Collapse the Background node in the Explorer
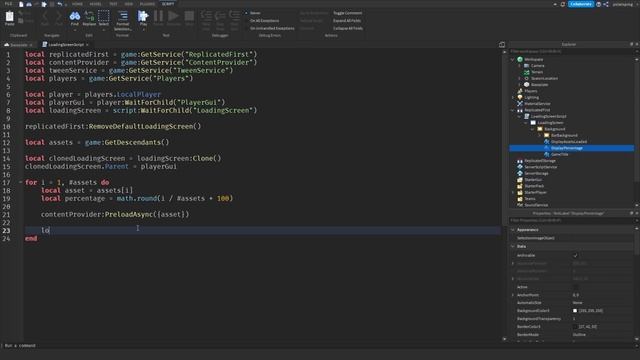The height and width of the screenshot is (360, 640). [533, 129]
